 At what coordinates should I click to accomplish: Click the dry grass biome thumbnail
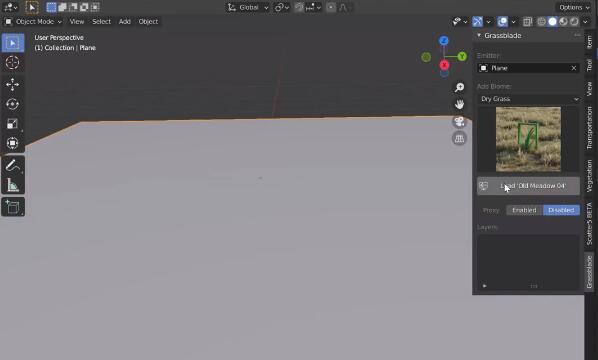(x=528, y=139)
